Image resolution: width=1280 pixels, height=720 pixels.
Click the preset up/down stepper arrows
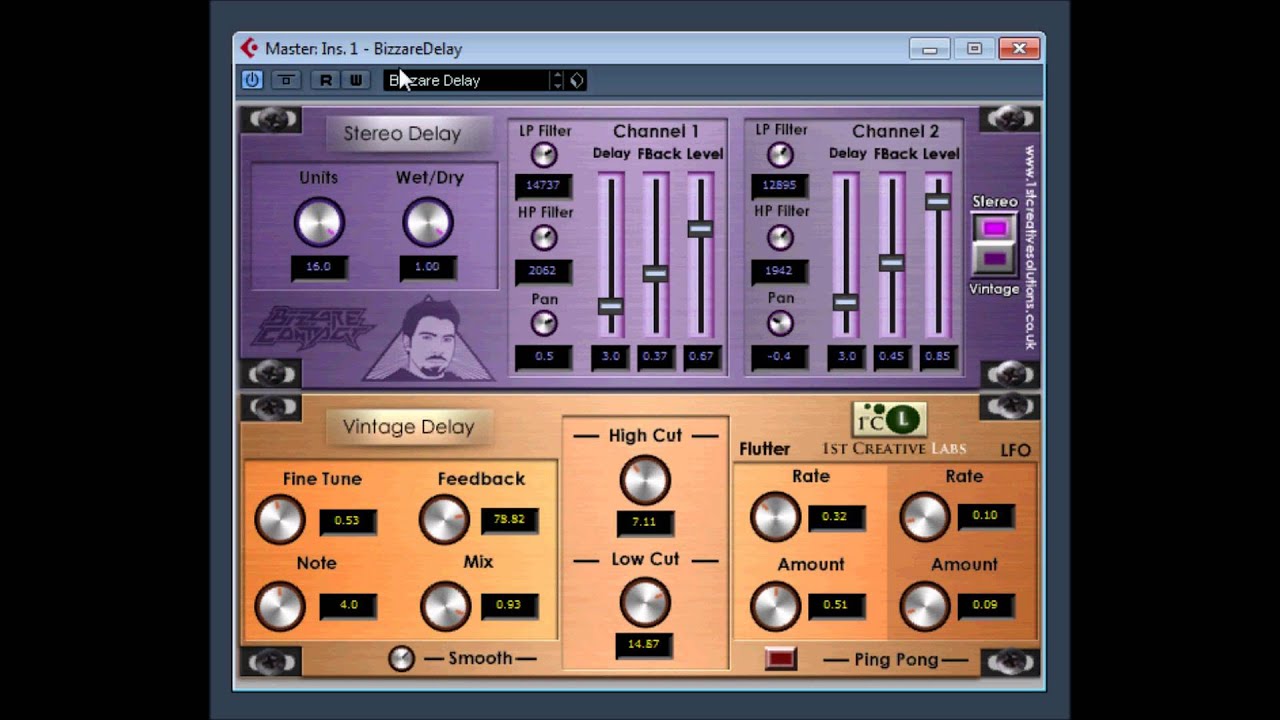coord(558,80)
